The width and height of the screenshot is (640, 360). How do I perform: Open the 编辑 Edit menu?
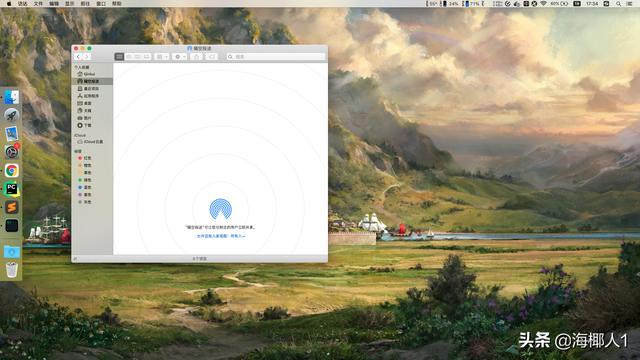[x=54, y=4]
